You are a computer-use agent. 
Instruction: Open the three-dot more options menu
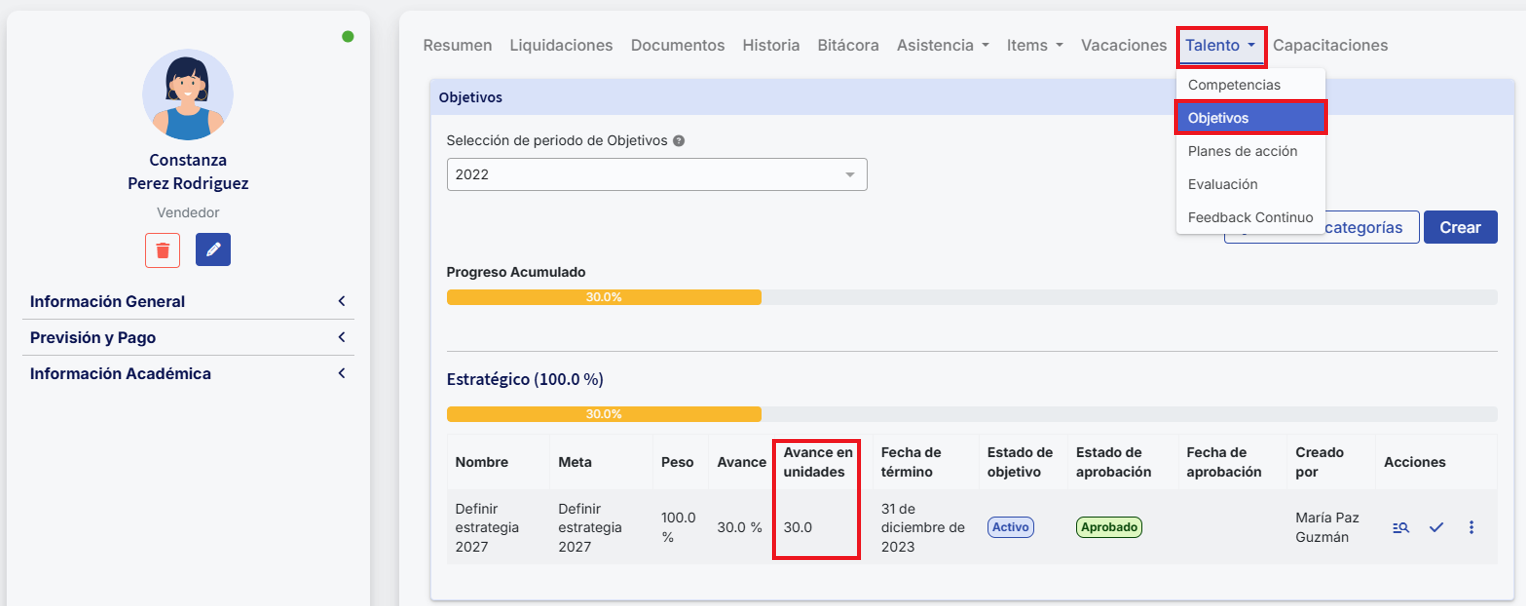tap(1471, 528)
